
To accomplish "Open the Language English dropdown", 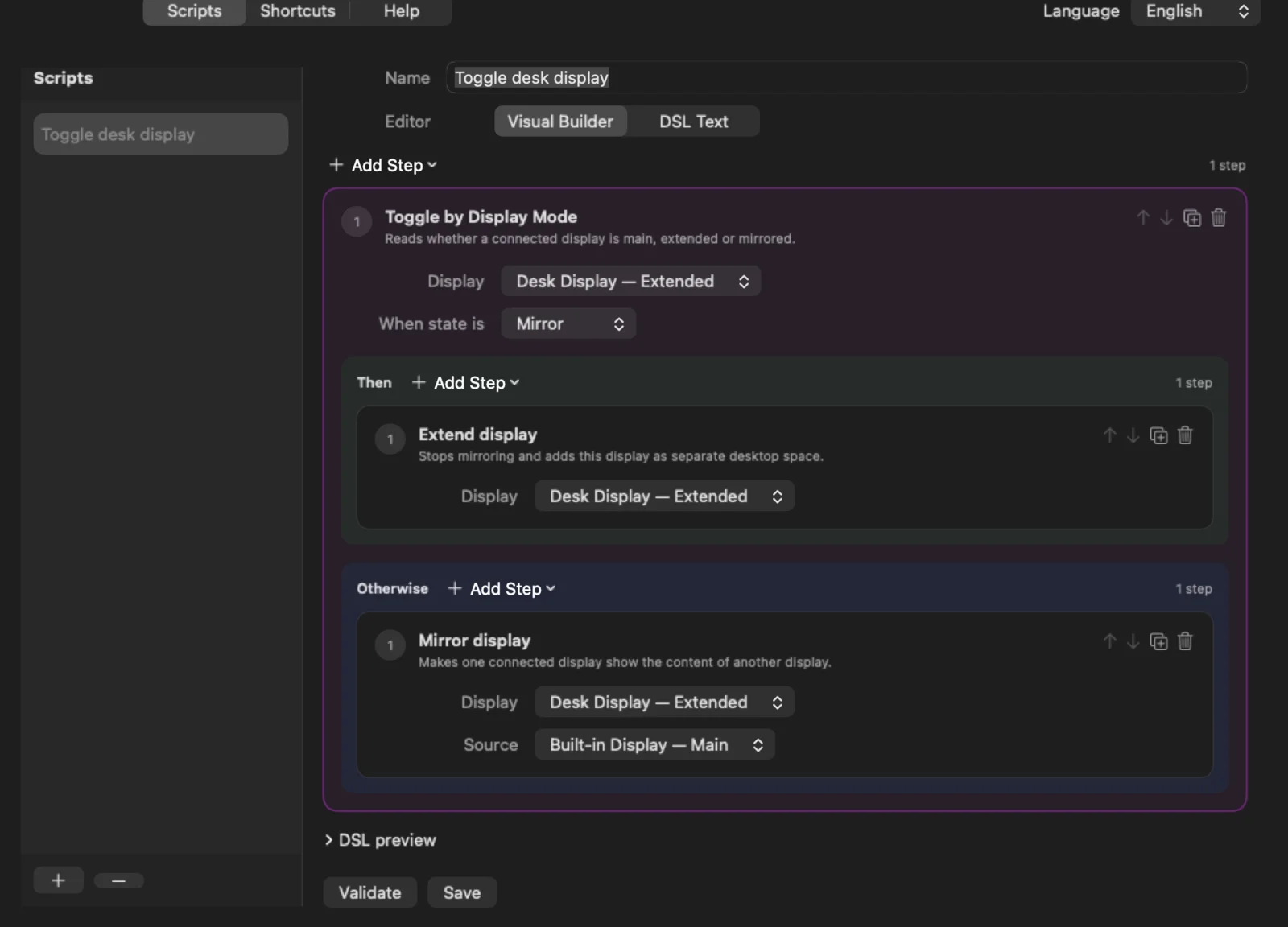I will pos(1195,11).
